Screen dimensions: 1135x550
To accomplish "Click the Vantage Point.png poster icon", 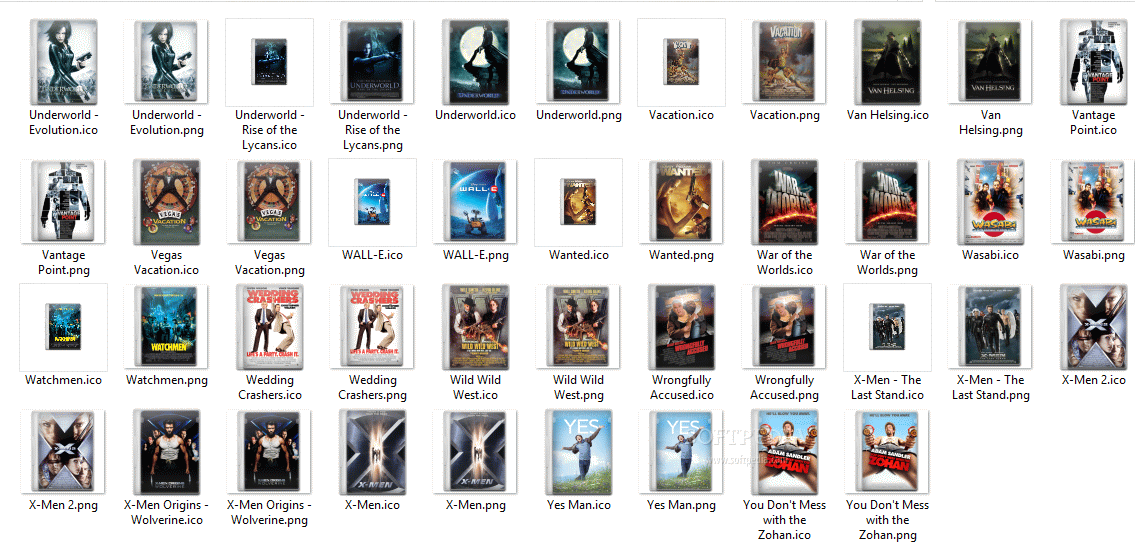I will (x=64, y=201).
